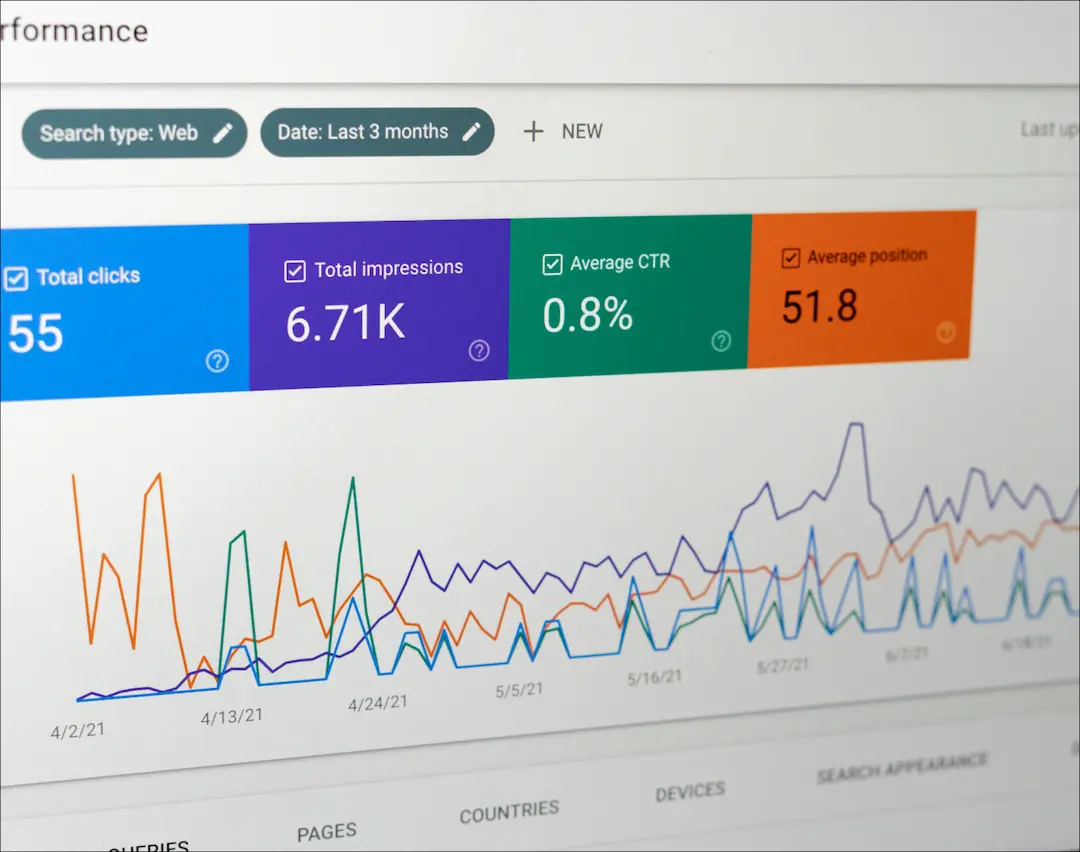Click the "Search type: Web" filter text
Screen dimensions: 1080x852
[x=119, y=133]
